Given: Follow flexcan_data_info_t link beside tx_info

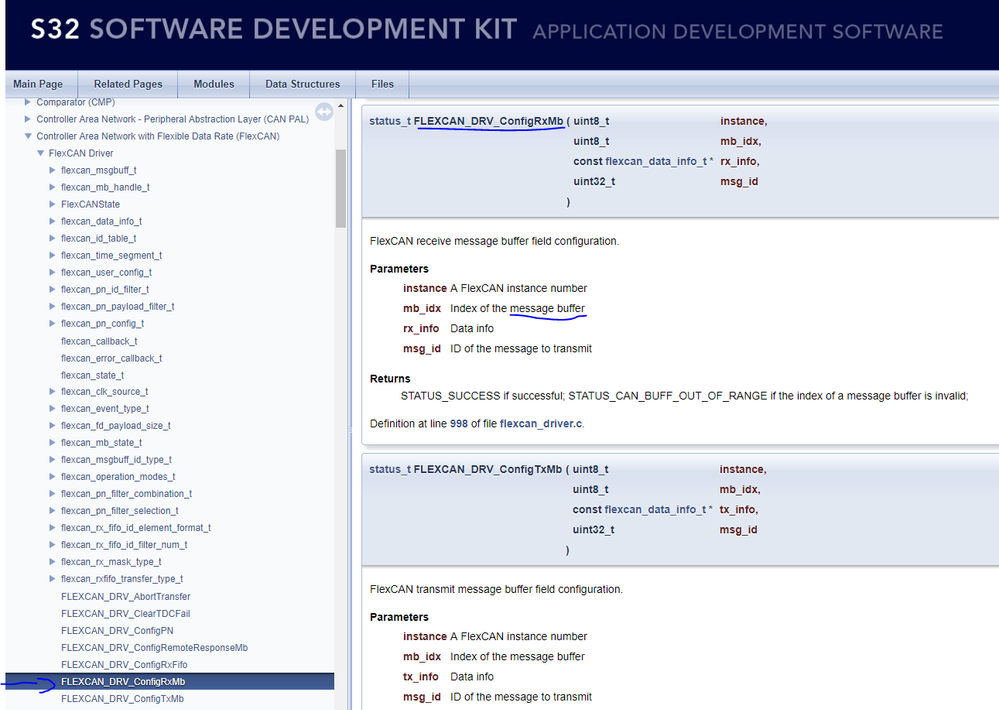Looking at the screenshot, I should pyautogui.click(x=656, y=509).
